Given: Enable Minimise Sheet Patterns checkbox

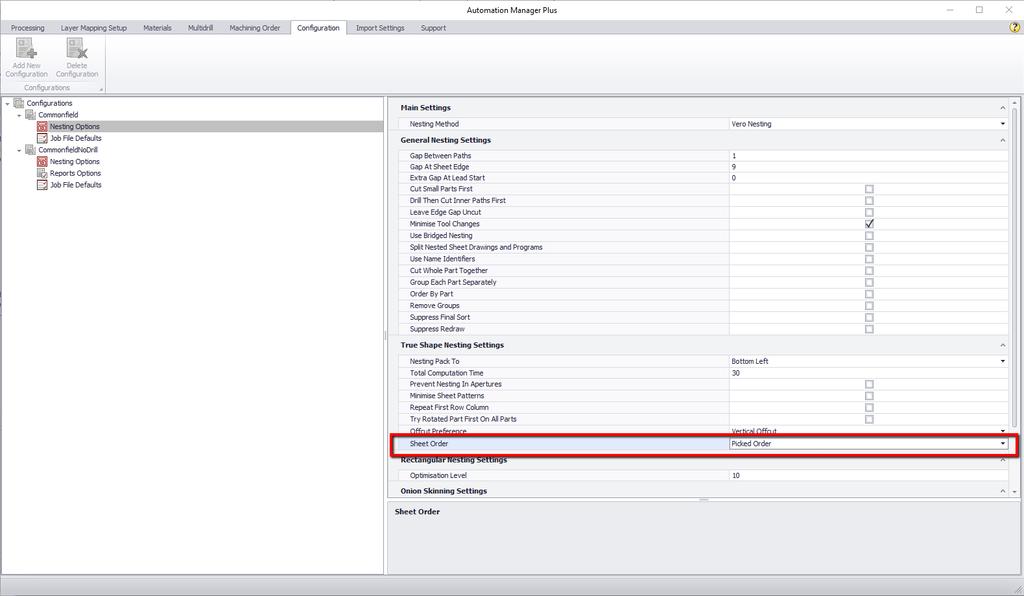Looking at the screenshot, I should coord(869,396).
